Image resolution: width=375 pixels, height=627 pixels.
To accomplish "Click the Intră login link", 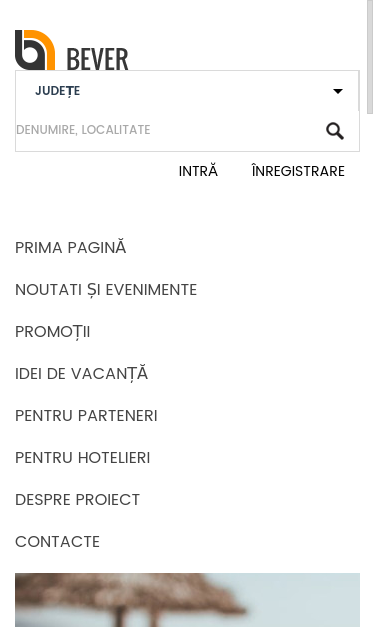I will (198, 171).
